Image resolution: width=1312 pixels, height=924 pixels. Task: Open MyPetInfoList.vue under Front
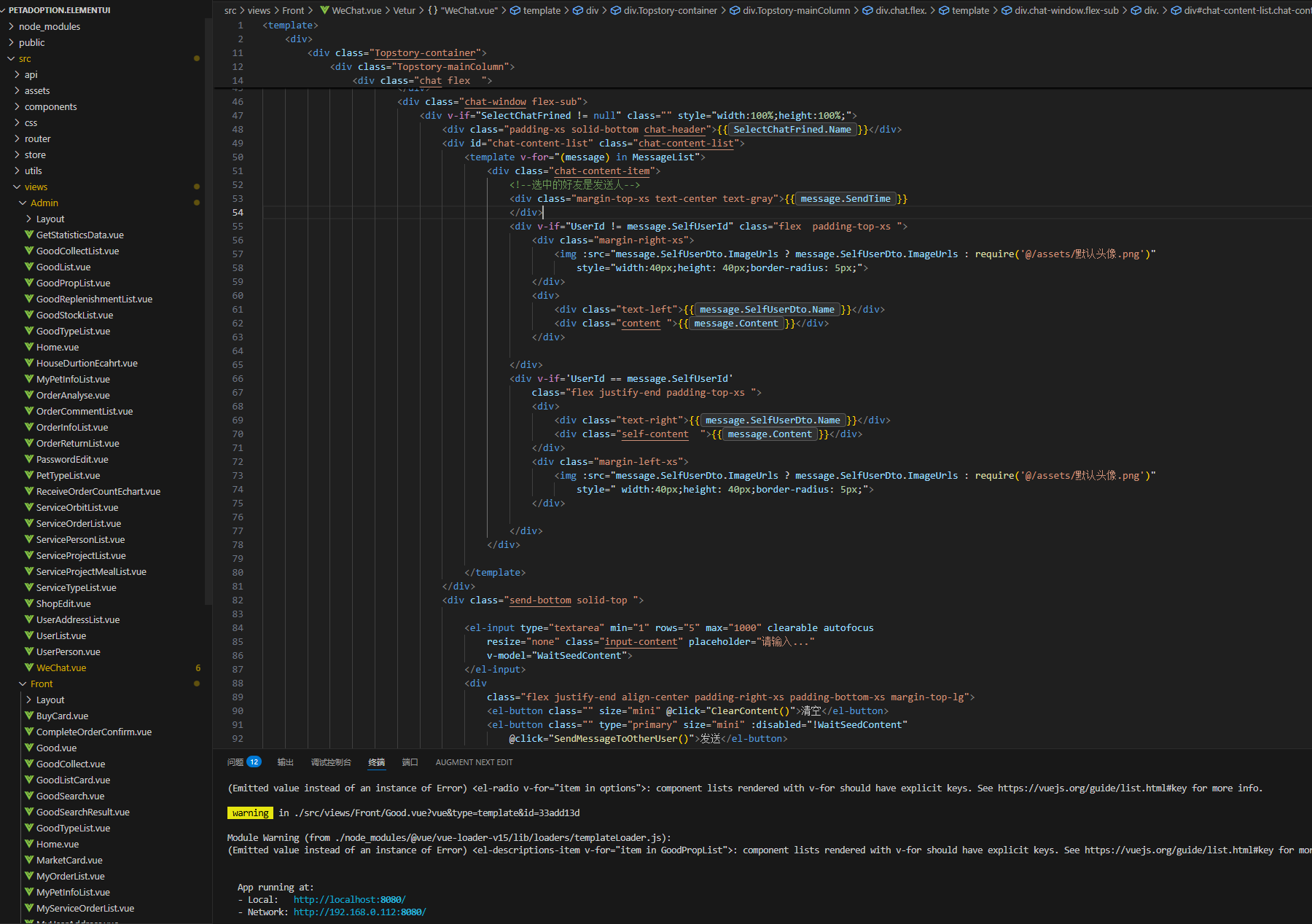[x=73, y=892]
